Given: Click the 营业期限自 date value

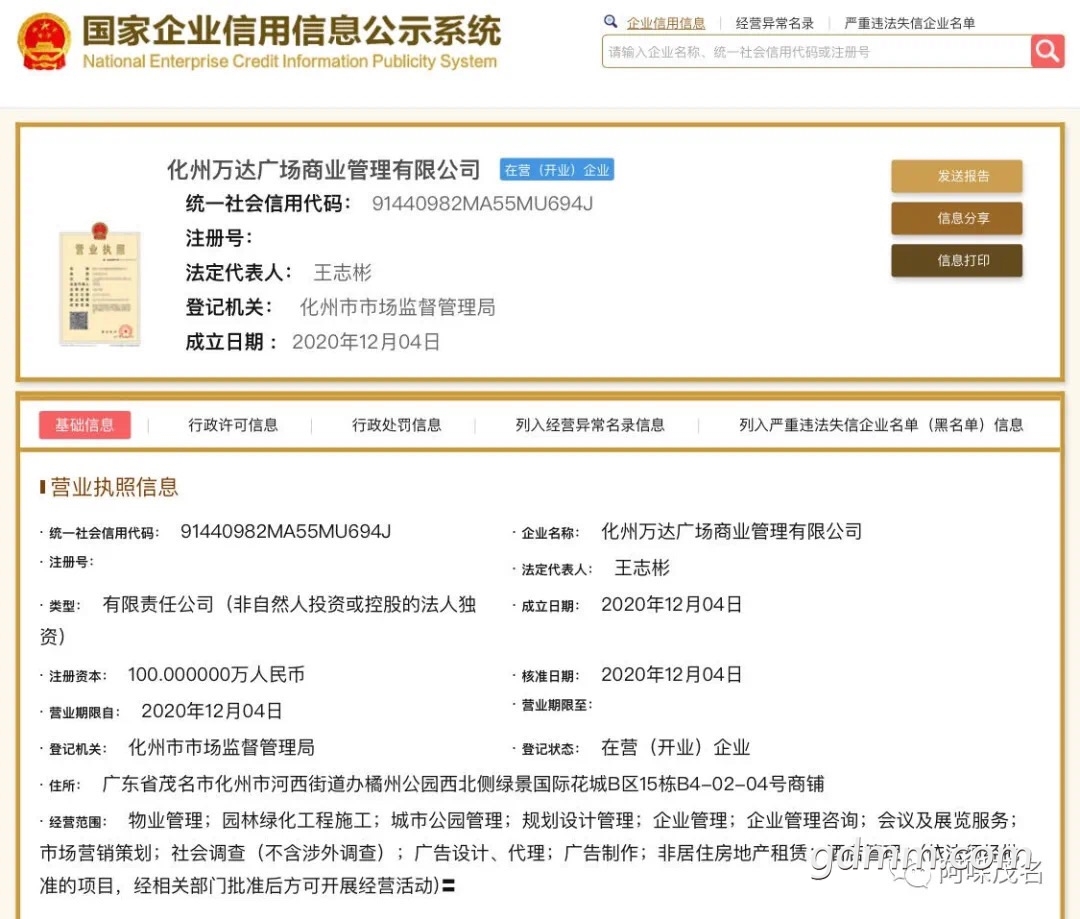Looking at the screenshot, I should [211, 711].
